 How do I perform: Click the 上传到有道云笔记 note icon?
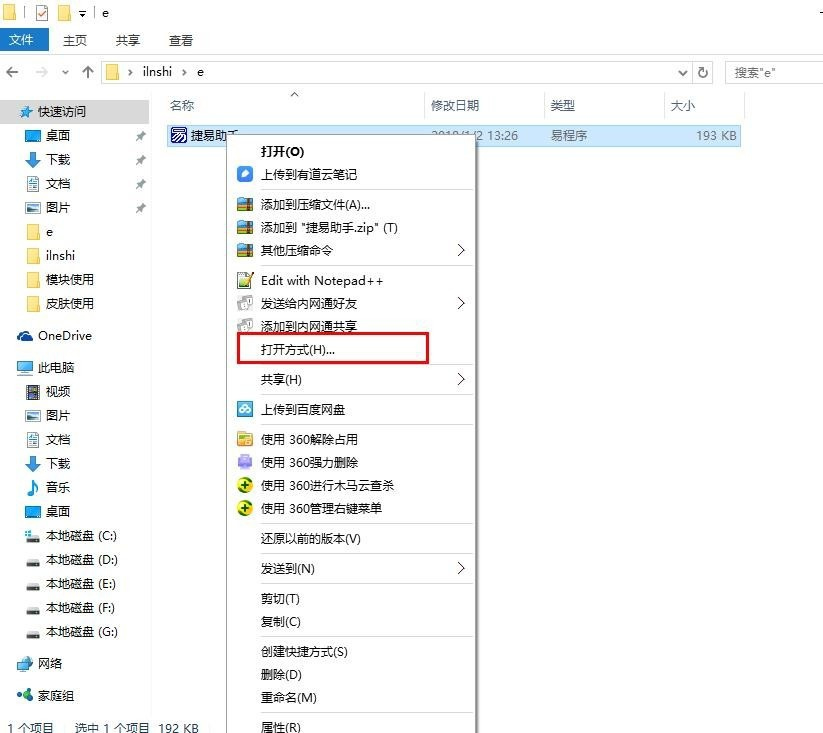coord(245,174)
